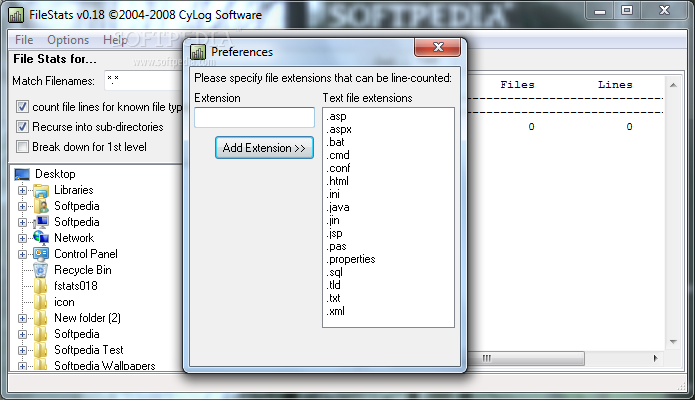This screenshot has height=400, width=695.
Task: Click the Softpedia Wallpapers folder icon
Action: tap(40, 365)
